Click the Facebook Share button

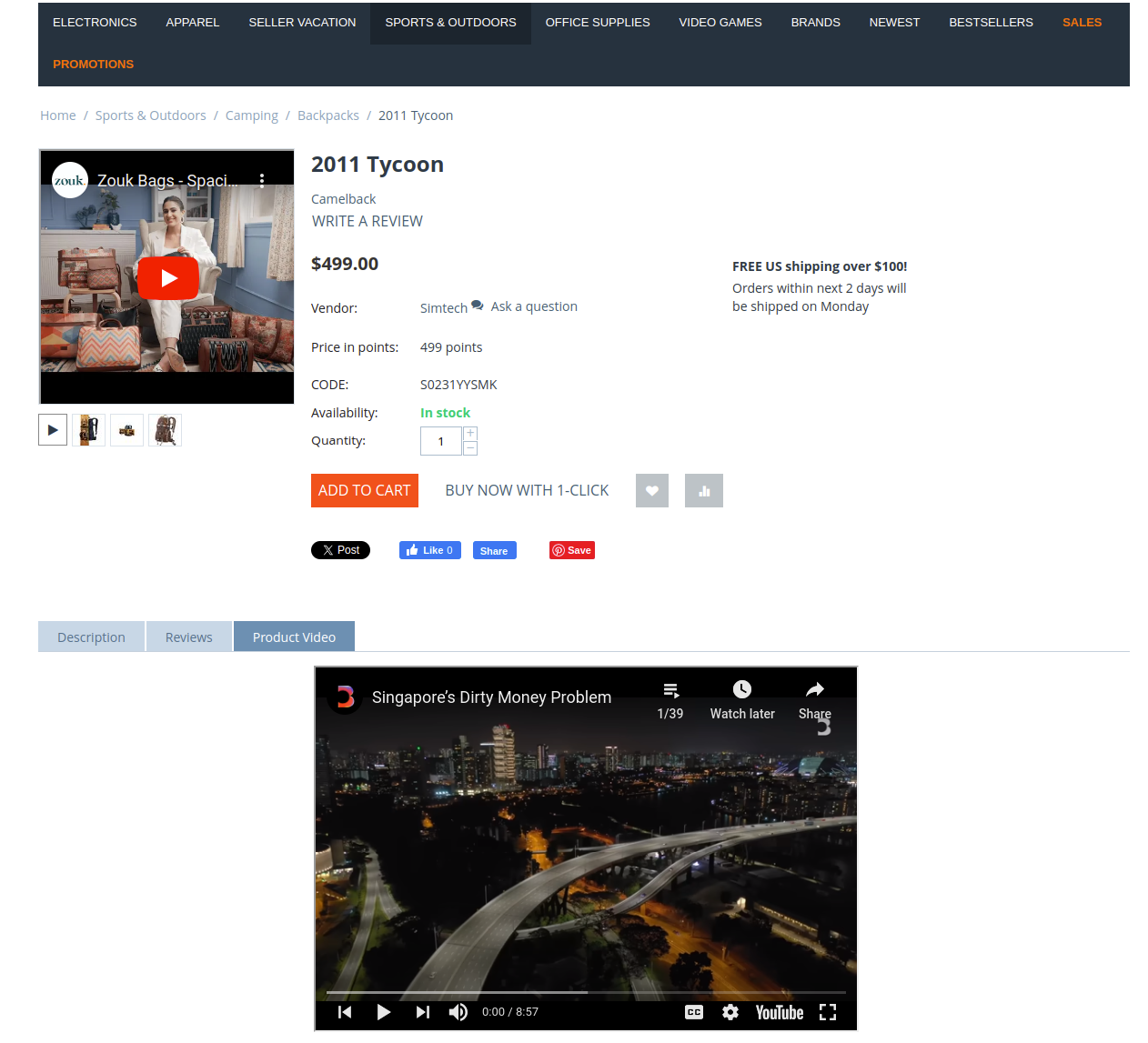(494, 550)
